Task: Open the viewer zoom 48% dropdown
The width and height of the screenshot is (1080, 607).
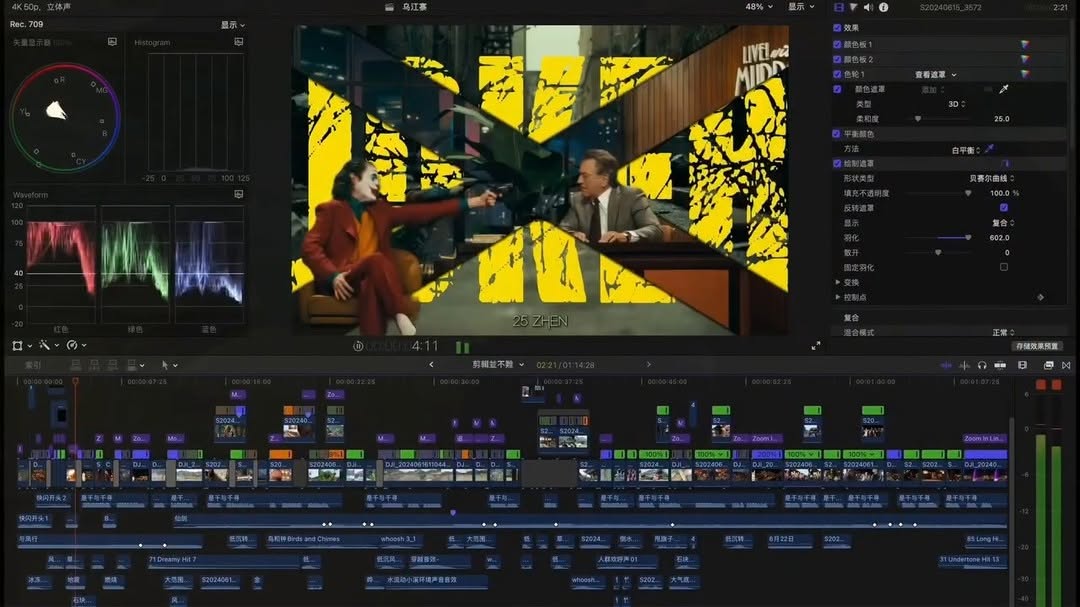Action: pyautogui.click(x=759, y=7)
